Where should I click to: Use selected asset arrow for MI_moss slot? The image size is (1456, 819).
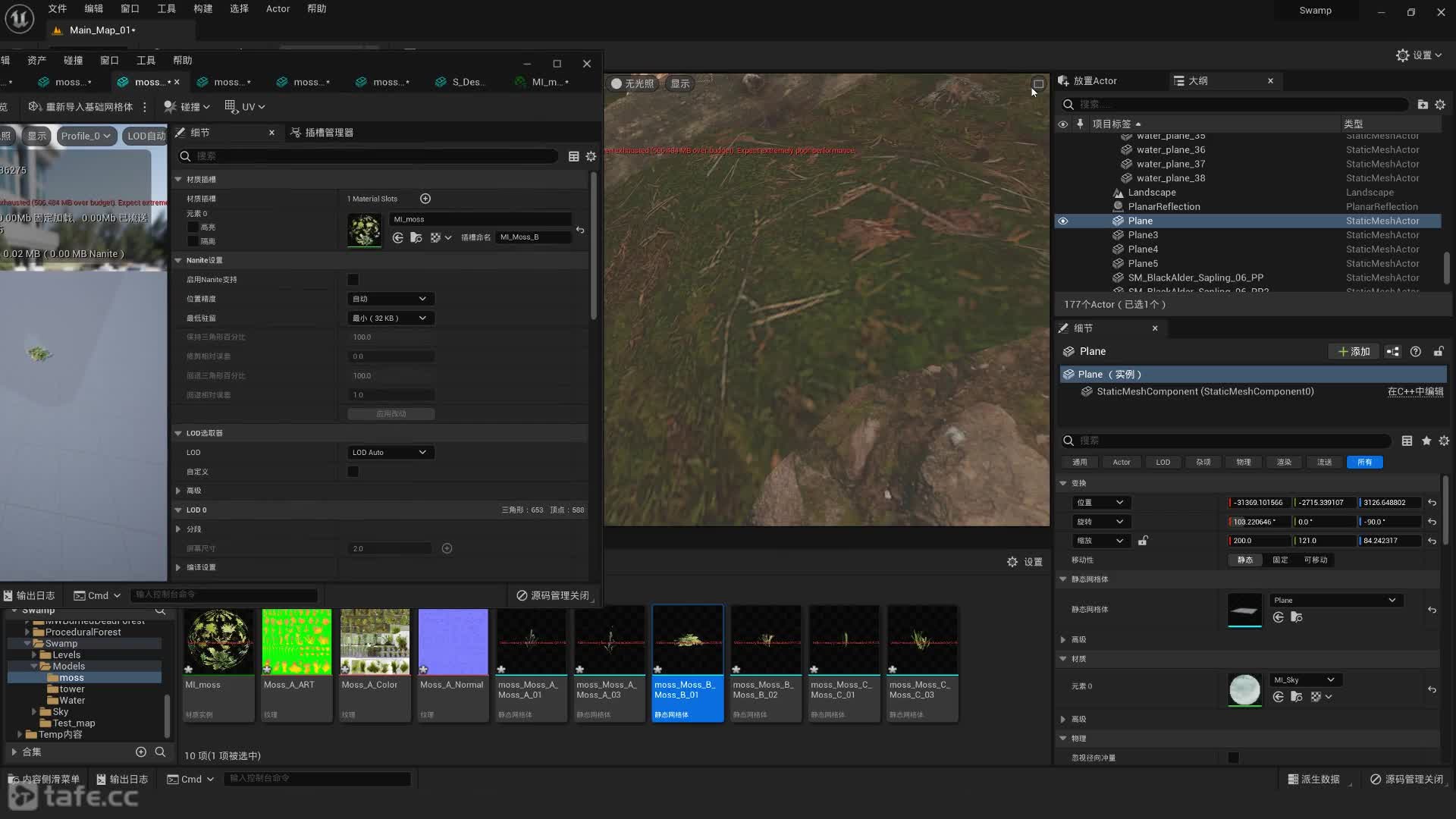point(397,238)
